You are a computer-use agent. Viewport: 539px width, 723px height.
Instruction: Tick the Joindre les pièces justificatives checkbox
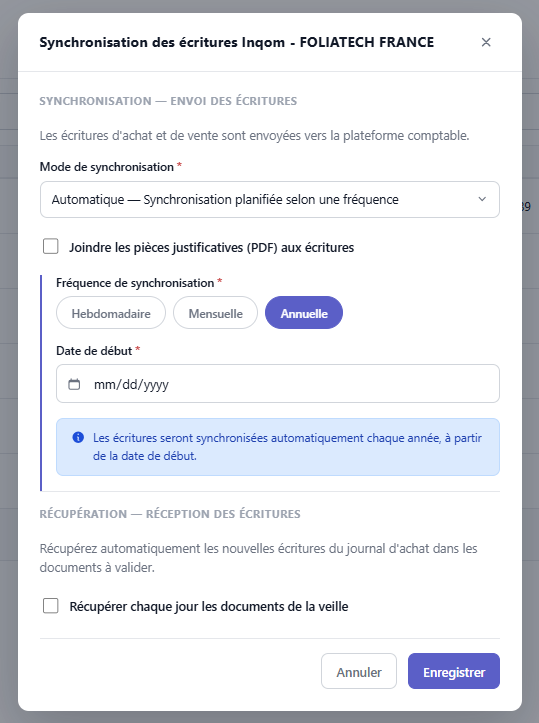pos(51,247)
